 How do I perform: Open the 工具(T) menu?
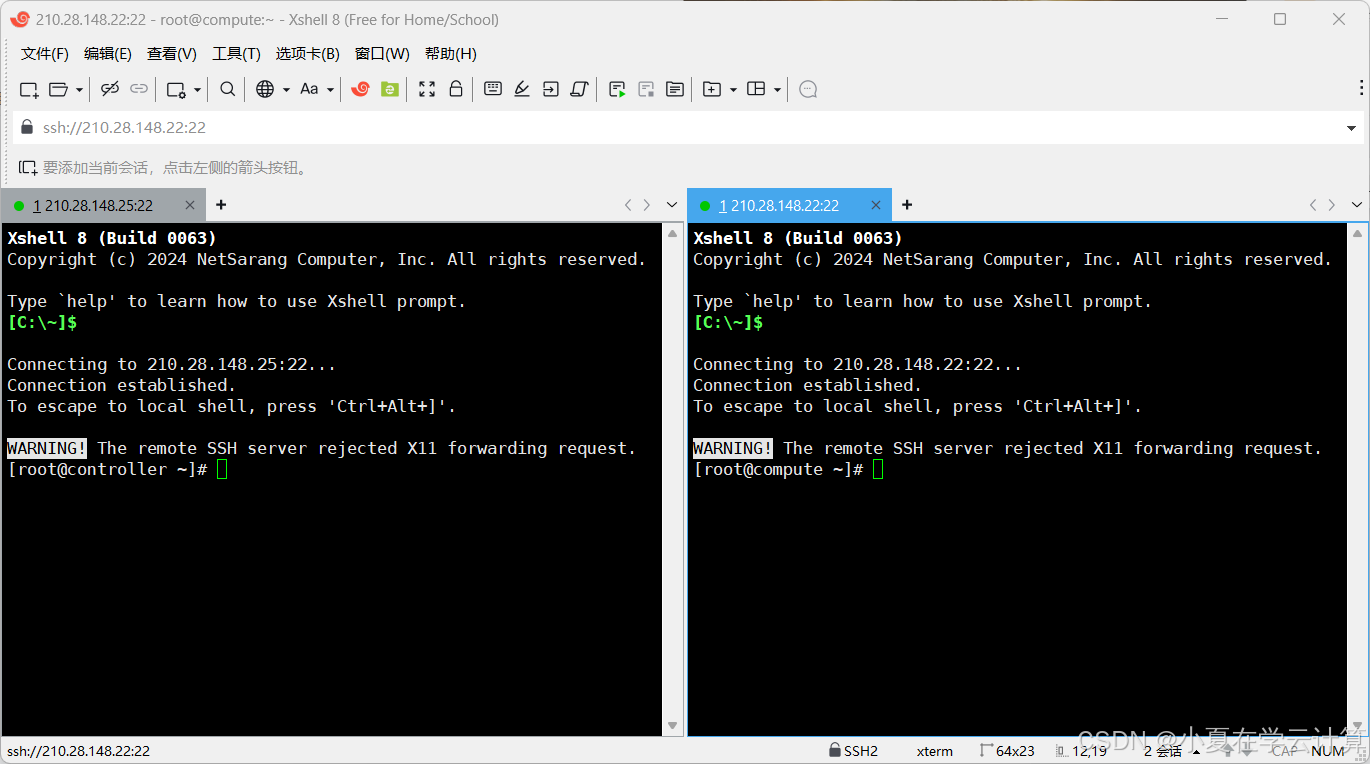[236, 54]
